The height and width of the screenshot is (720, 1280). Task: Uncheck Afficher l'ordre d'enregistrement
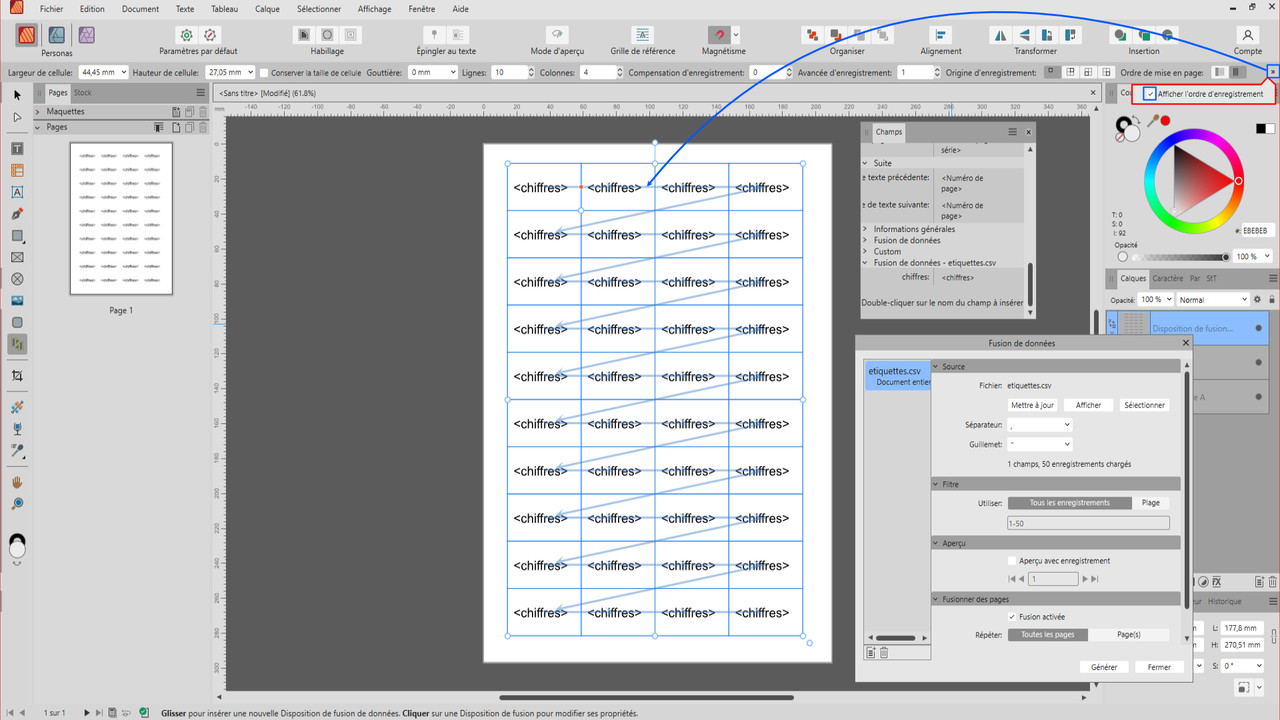(1150, 94)
